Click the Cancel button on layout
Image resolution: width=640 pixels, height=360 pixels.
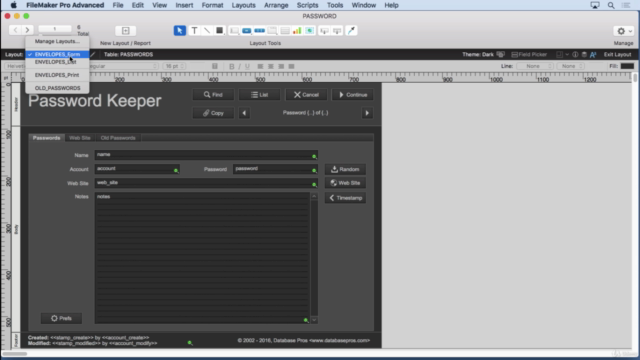tap(306, 95)
